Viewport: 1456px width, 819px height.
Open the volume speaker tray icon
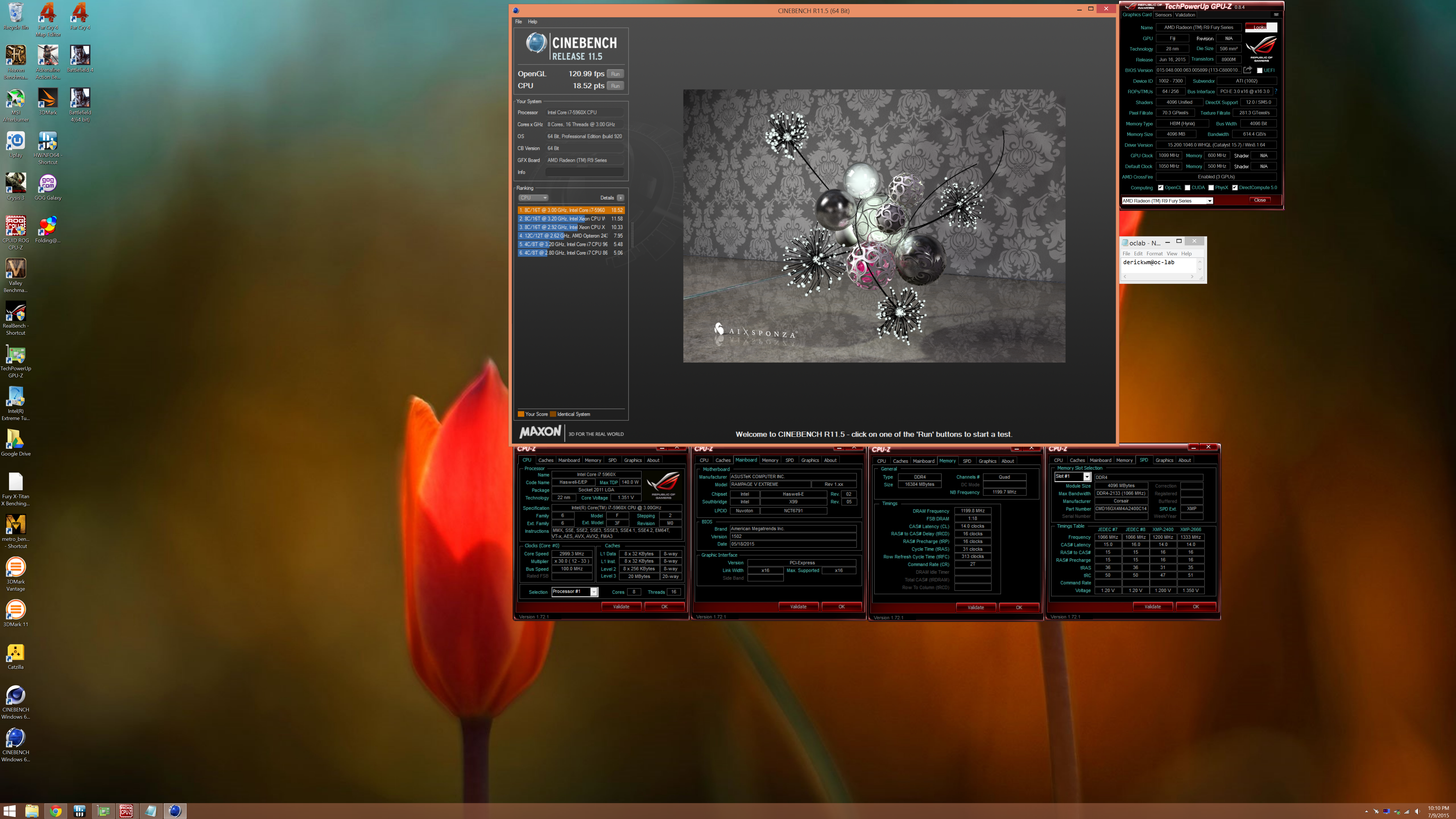point(1417,812)
